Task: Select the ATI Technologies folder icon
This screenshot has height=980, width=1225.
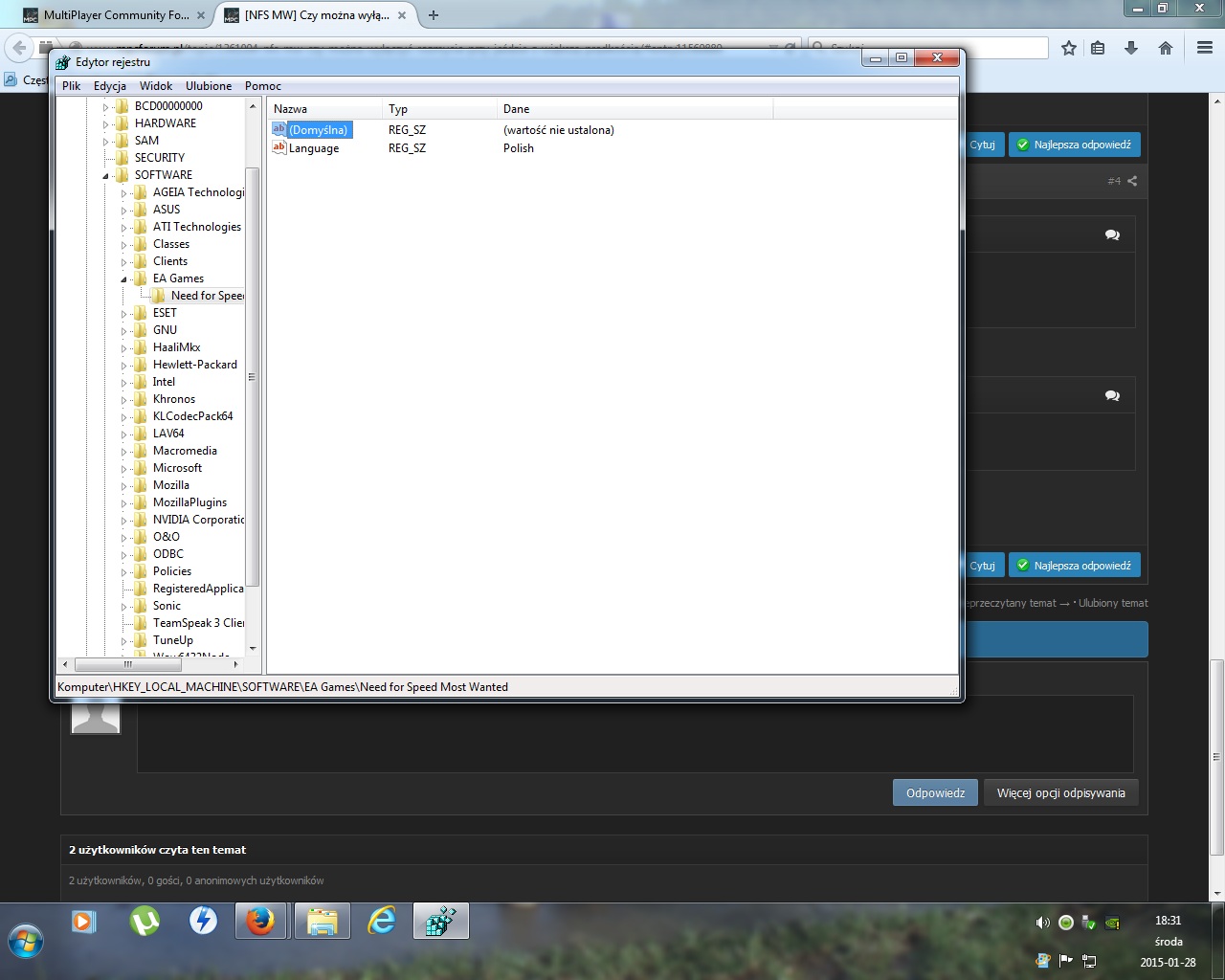Action: pos(140,227)
